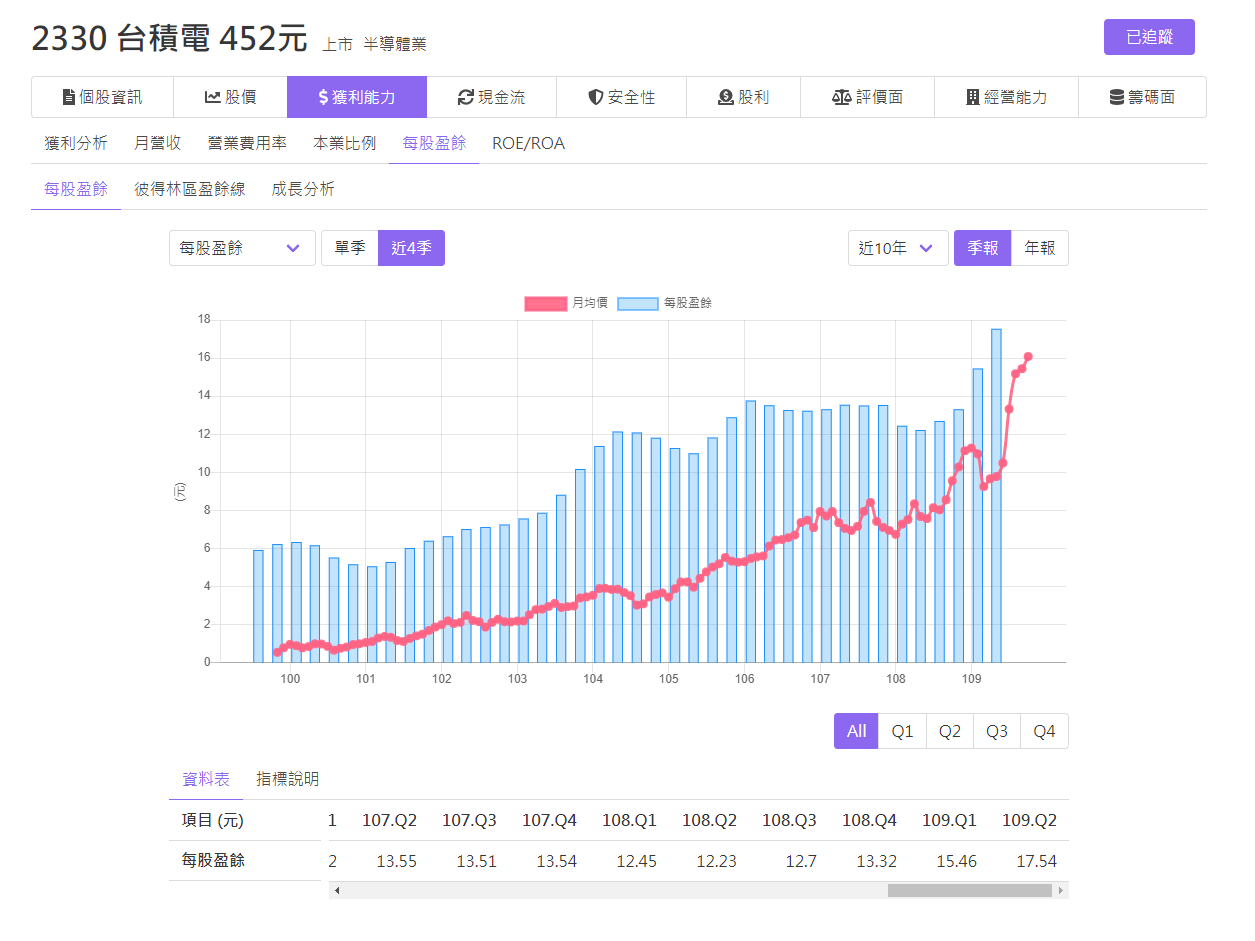
Task: Filter chart by Q1
Action: coord(902,731)
